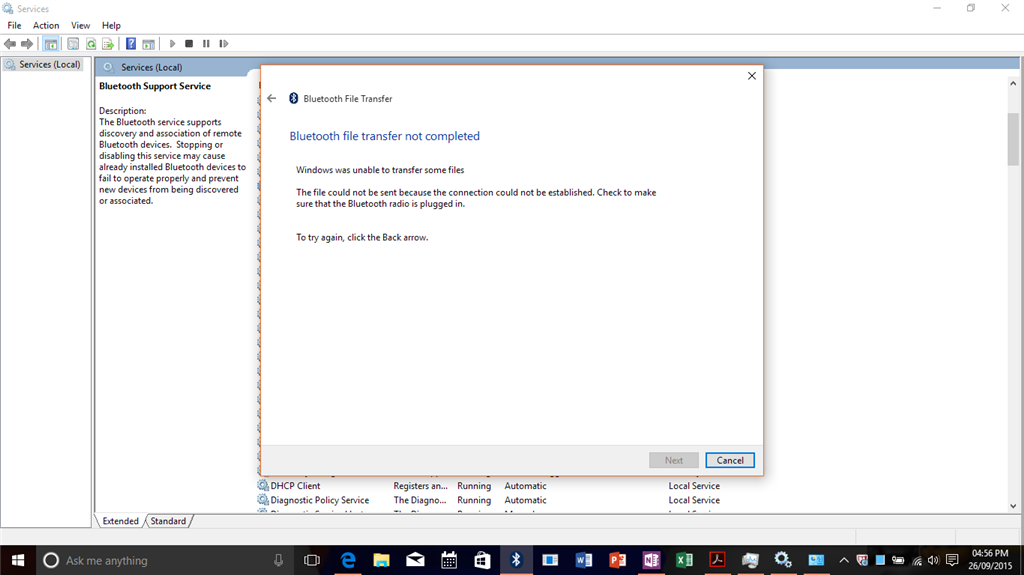This screenshot has width=1024, height=575.
Task: Click the Export List toolbar icon
Action: coord(108,44)
